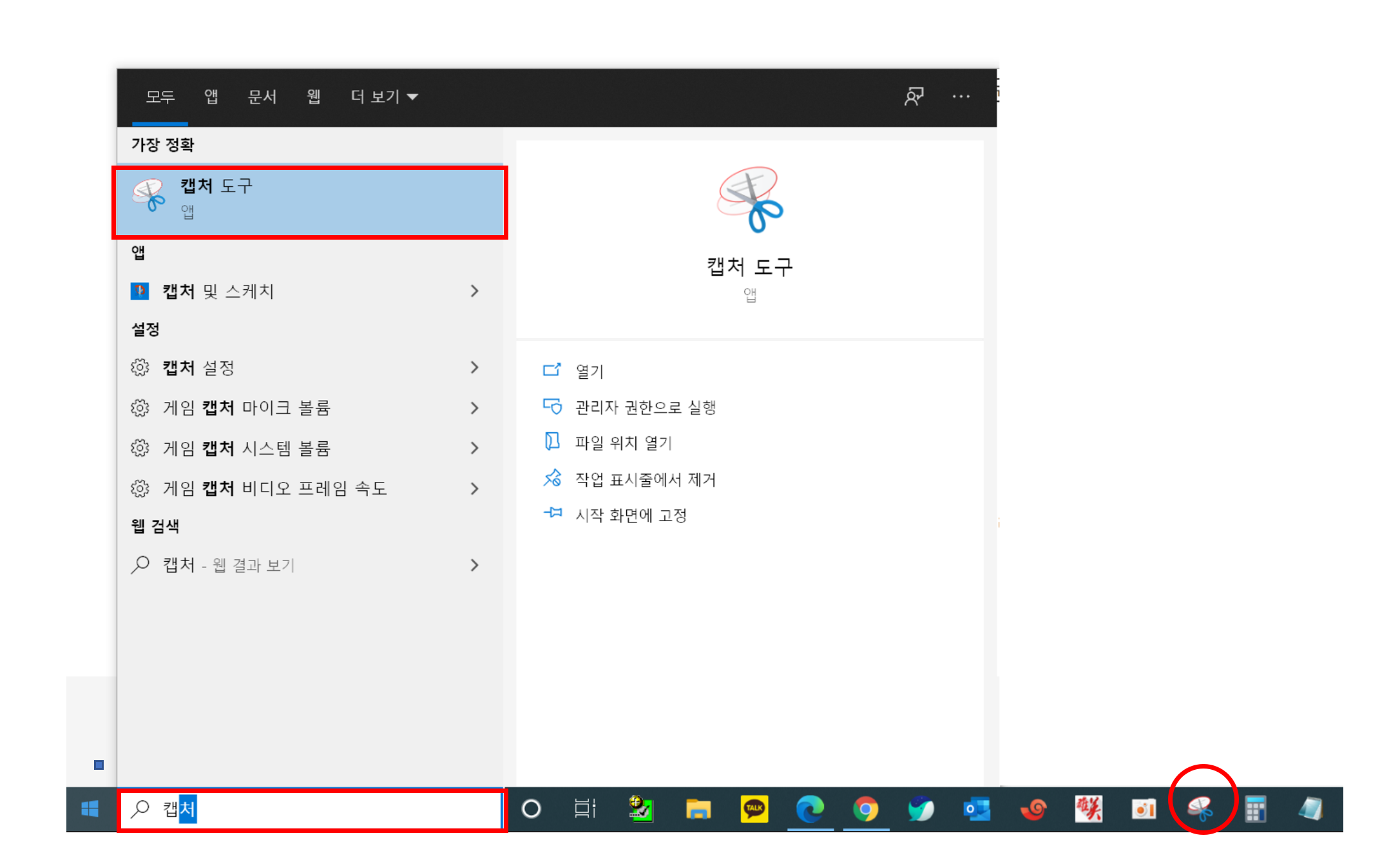Click the Cortana circle icon

[x=531, y=808]
